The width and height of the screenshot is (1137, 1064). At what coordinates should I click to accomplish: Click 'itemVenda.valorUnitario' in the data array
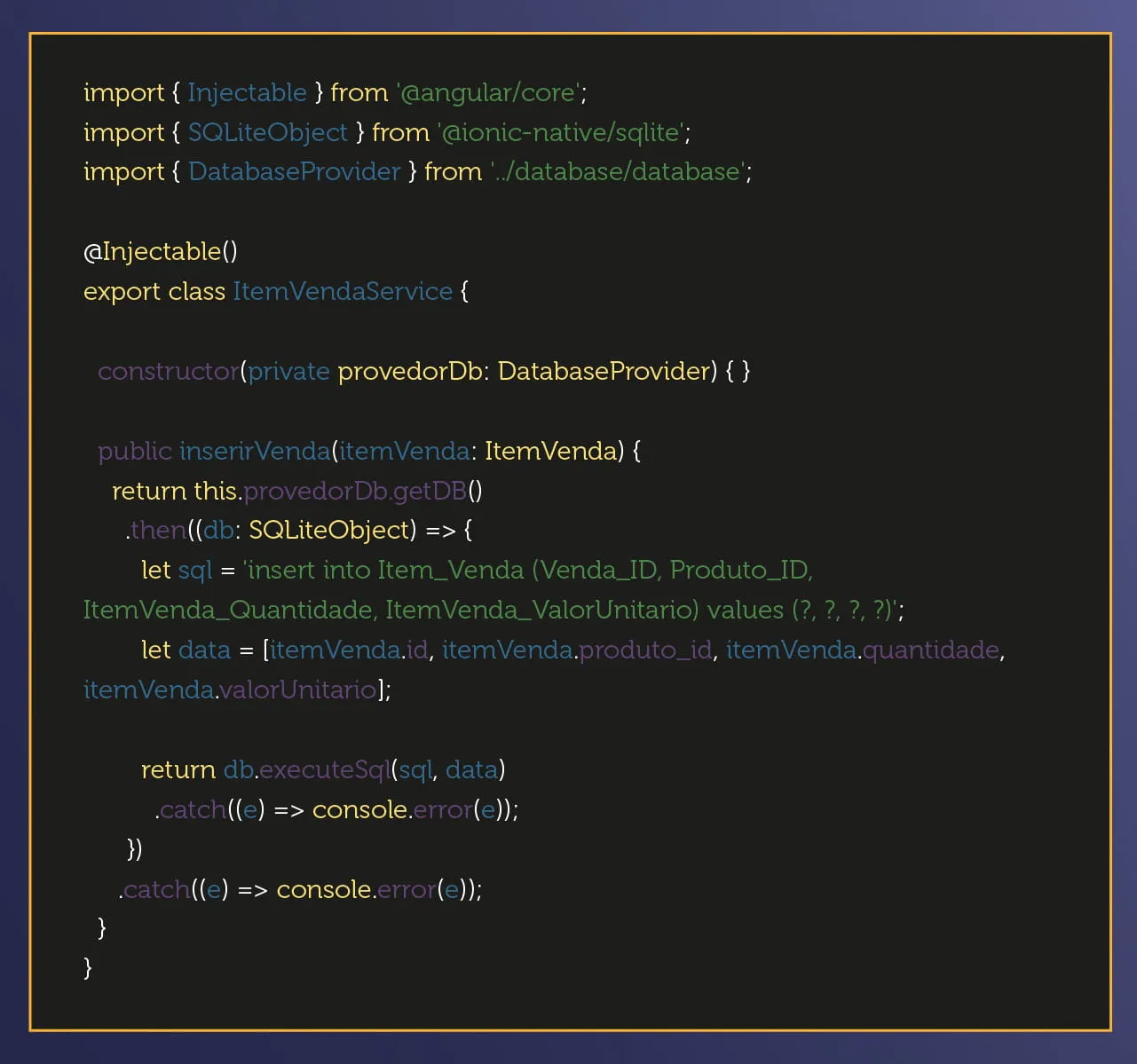(231, 690)
